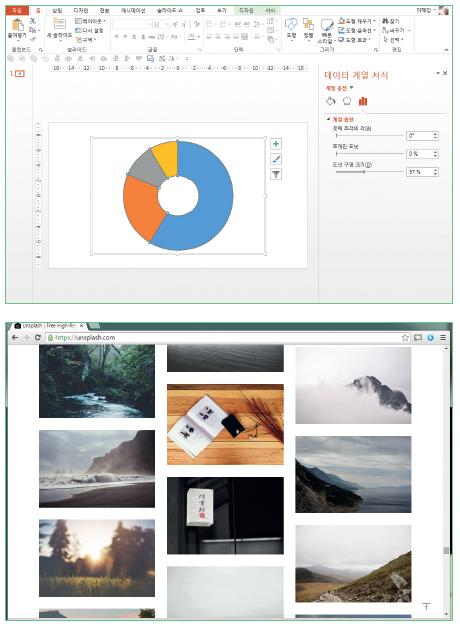Switch to the Animations (애니메이션) ribbon tab
The image size is (460, 624).
tap(133, 10)
